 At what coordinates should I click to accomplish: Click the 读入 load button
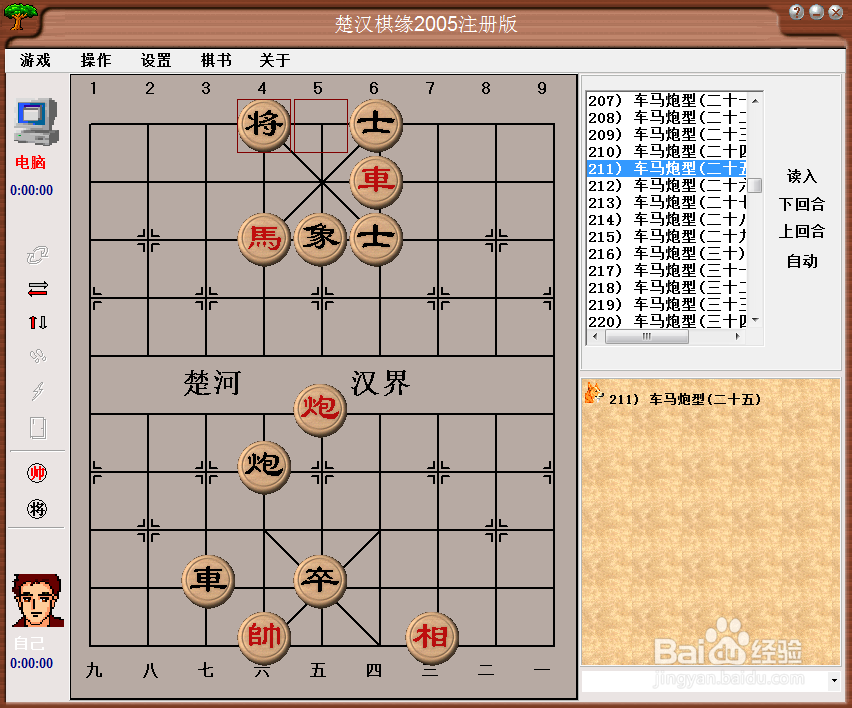point(800,177)
